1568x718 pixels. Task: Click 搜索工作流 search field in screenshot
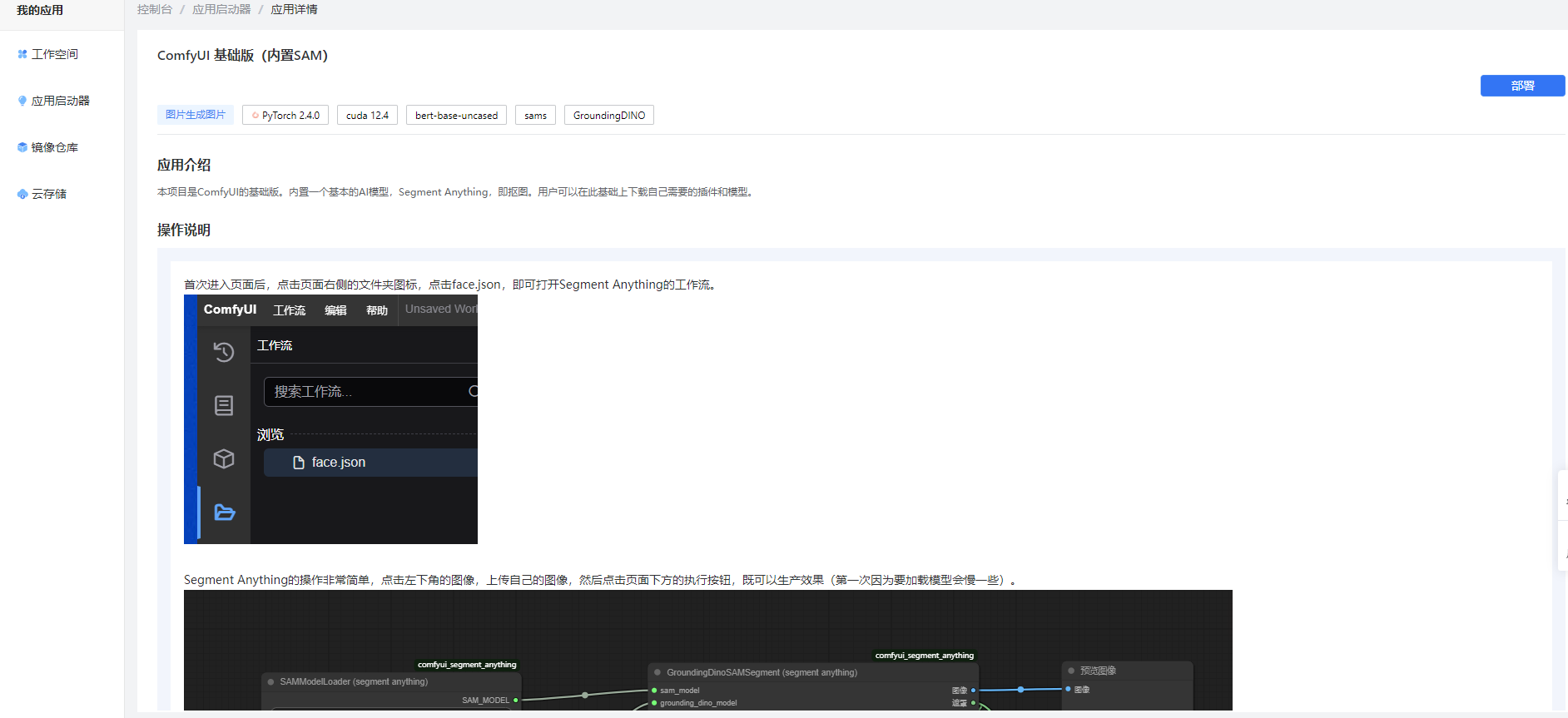click(370, 391)
